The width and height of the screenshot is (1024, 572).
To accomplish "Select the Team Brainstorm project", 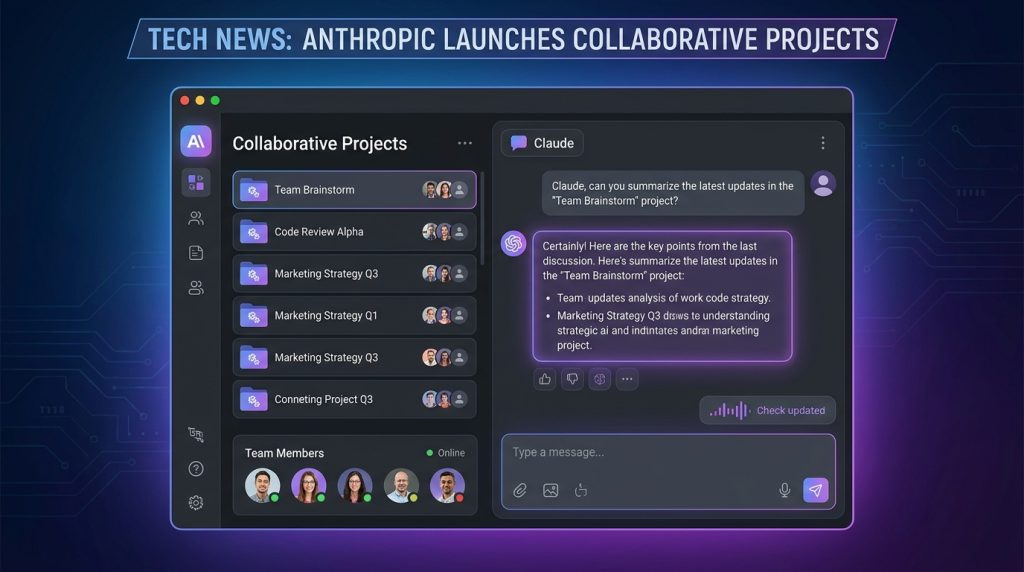I will [x=355, y=190].
